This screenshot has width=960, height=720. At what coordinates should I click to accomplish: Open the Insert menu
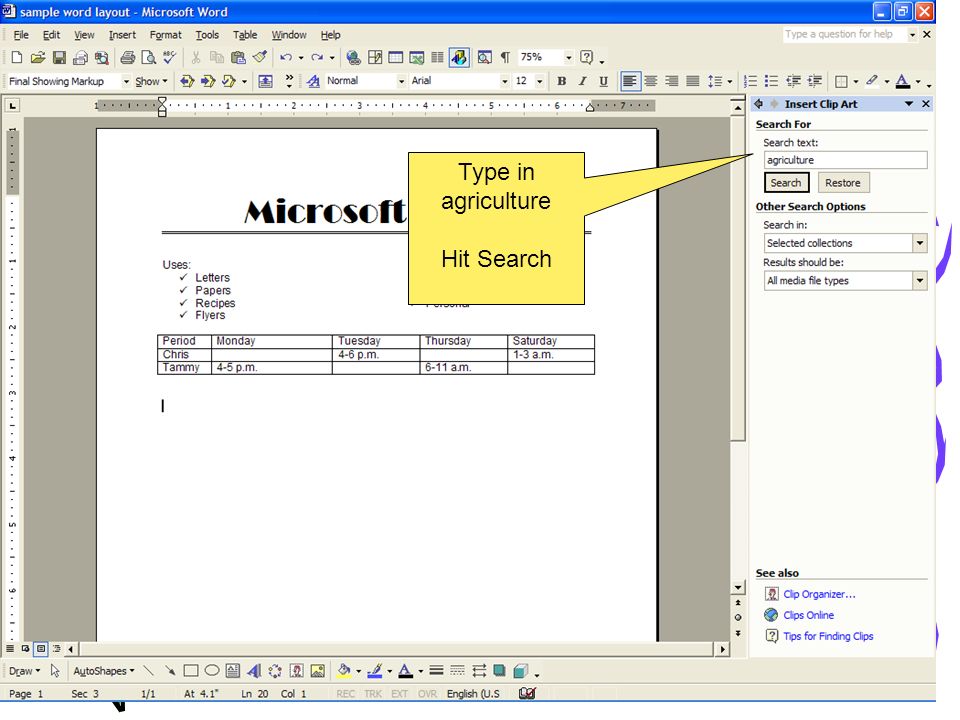coord(122,35)
